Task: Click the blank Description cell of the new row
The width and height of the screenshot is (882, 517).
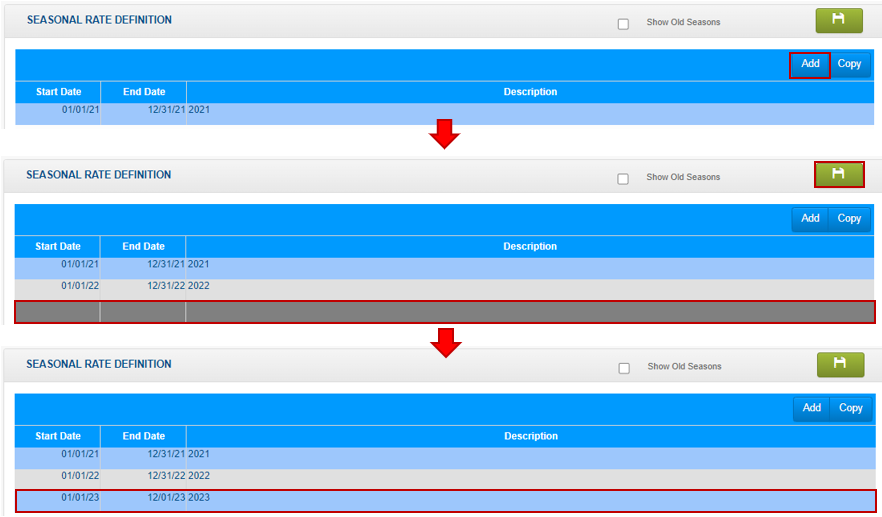Action: pos(530,312)
